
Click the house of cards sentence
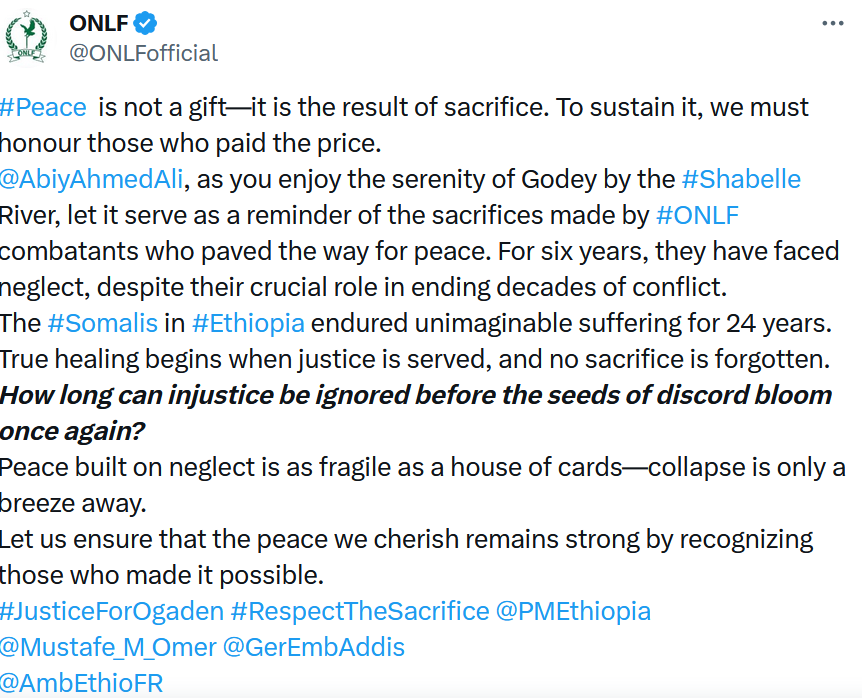point(422,485)
